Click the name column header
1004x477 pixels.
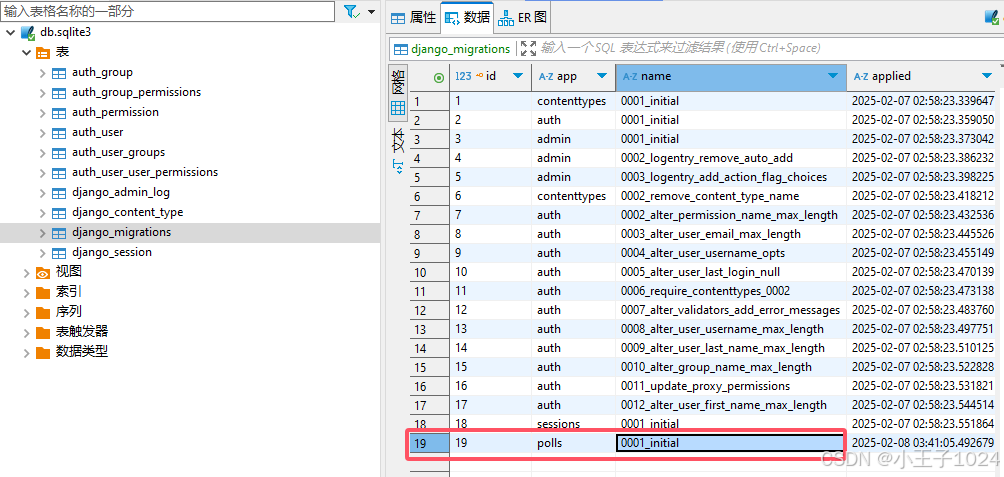click(x=731, y=76)
